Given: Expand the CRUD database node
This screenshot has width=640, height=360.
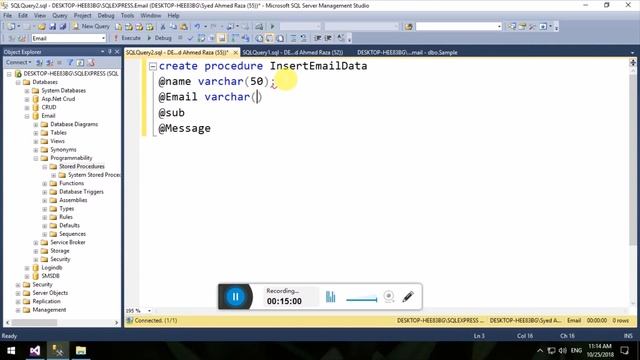Looking at the screenshot, I should [27, 107].
